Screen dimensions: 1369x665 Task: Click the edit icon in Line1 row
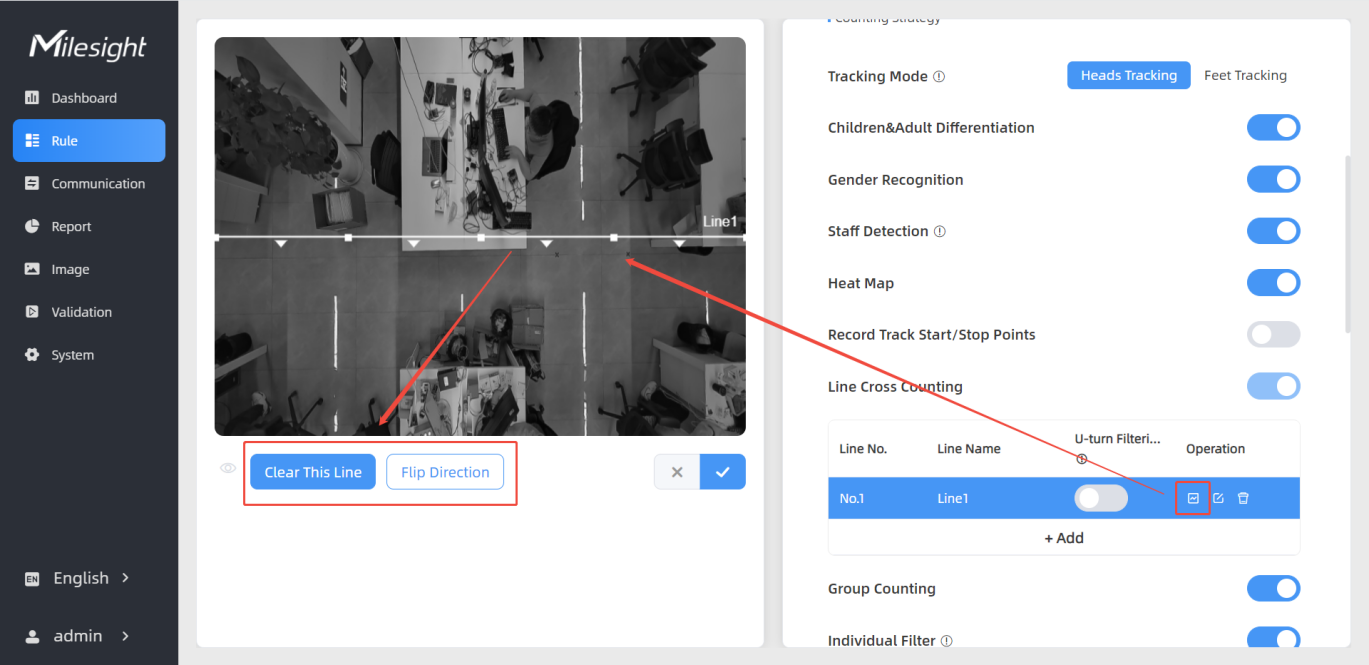[x=1218, y=498]
